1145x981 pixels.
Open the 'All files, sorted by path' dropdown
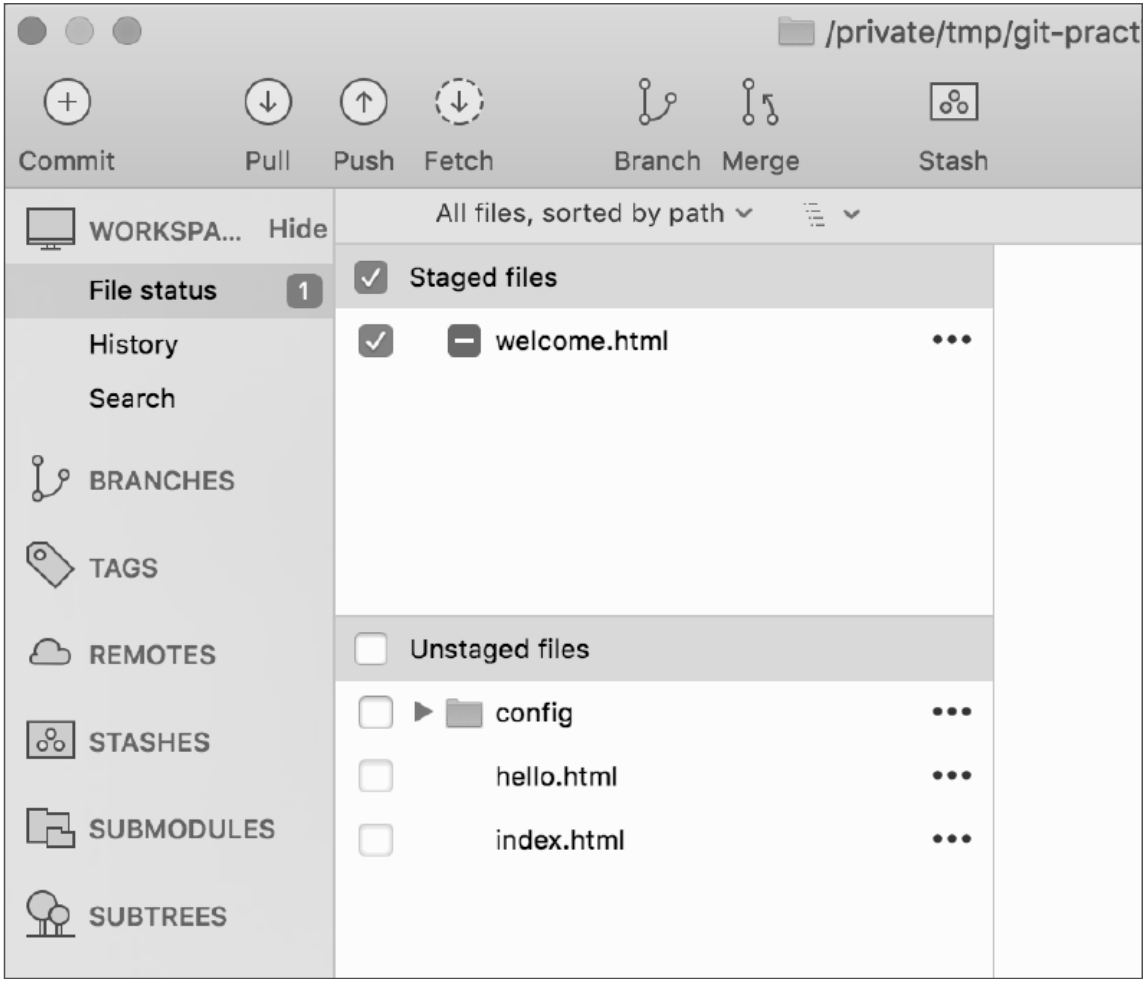594,213
